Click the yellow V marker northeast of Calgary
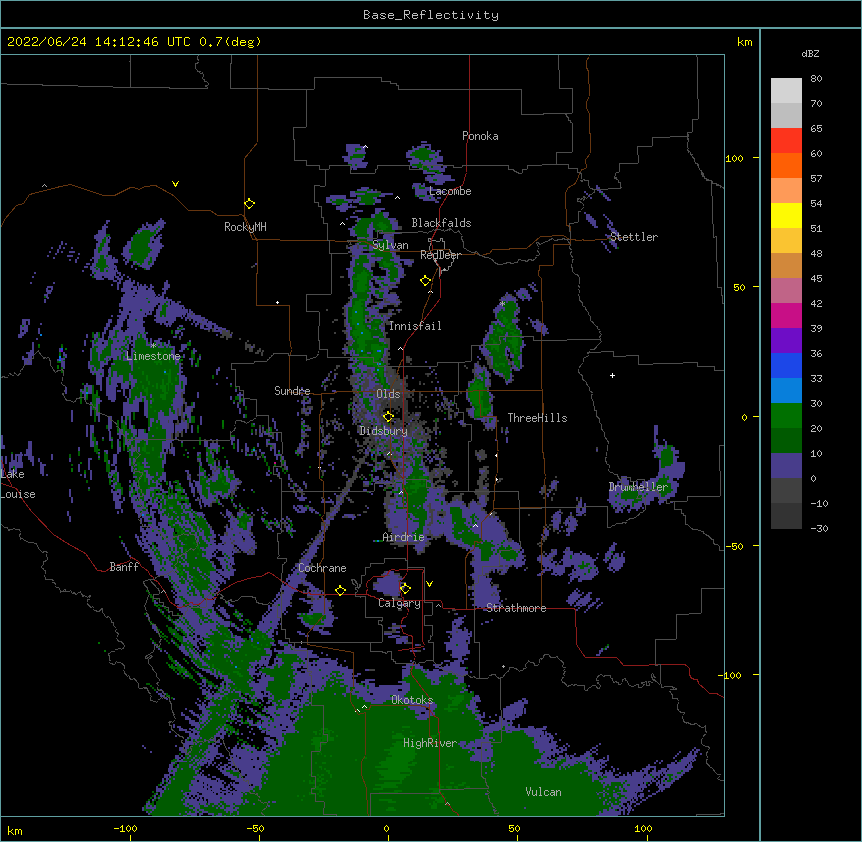Screen dimensions: 862x842 pos(429,584)
